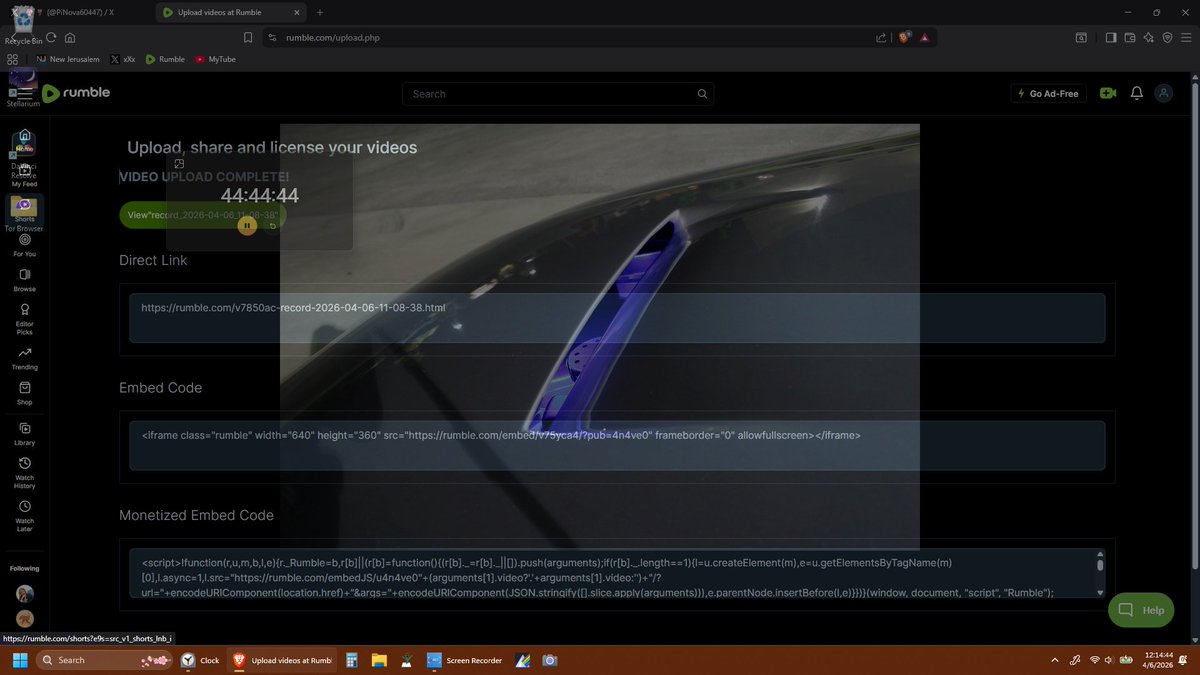The height and width of the screenshot is (675, 1200).
Task: Click the Go Ad-Free button
Action: click(1047, 93)
